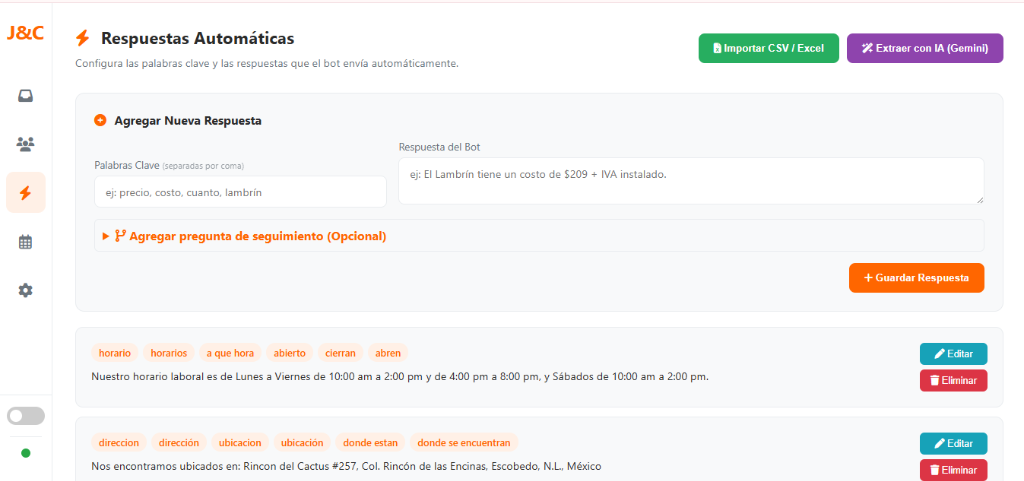
Task: Click the 'abierto' keyword tag
Action: [289, 353]
